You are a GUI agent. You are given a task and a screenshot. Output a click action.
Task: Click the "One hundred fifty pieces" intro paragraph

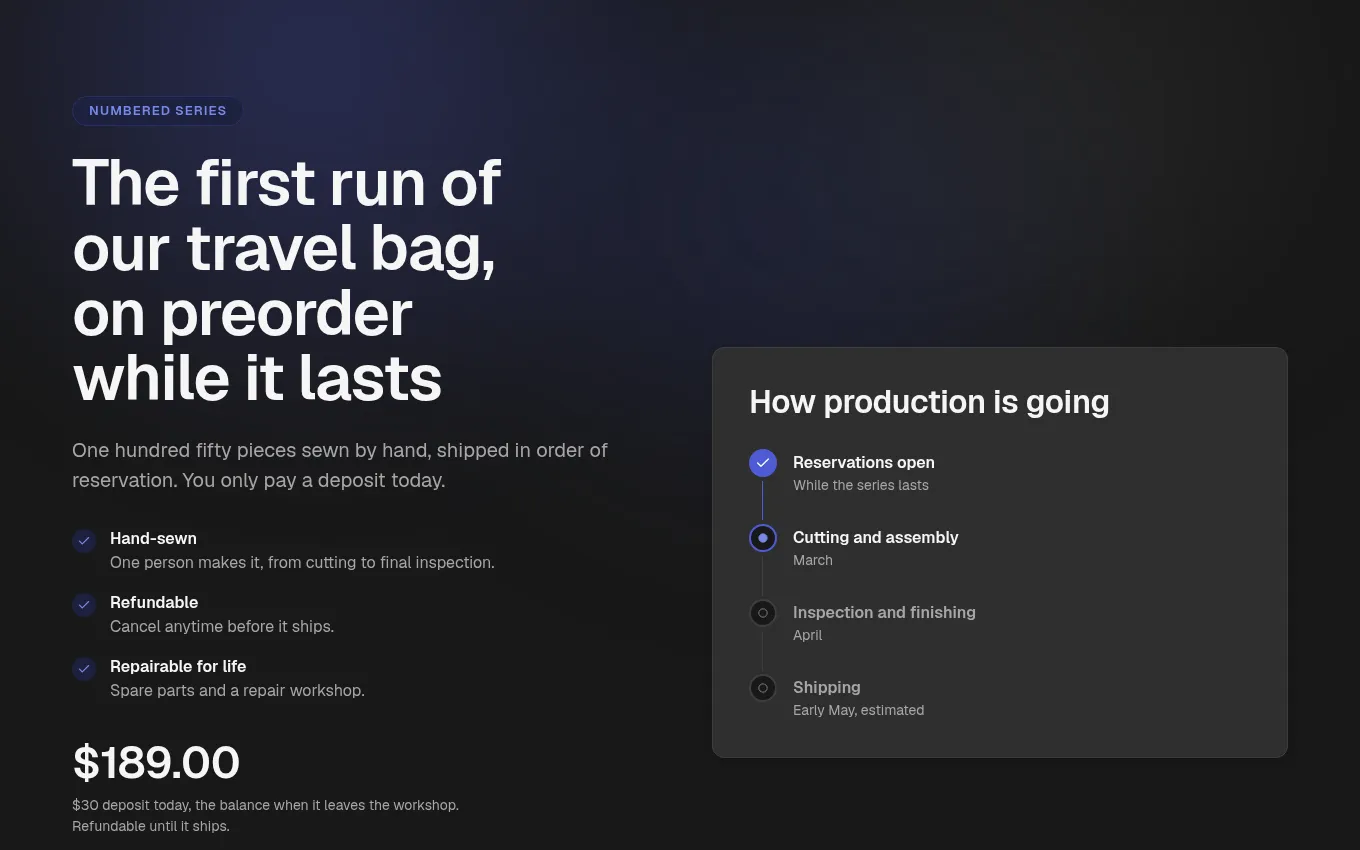tap(340, 465)
